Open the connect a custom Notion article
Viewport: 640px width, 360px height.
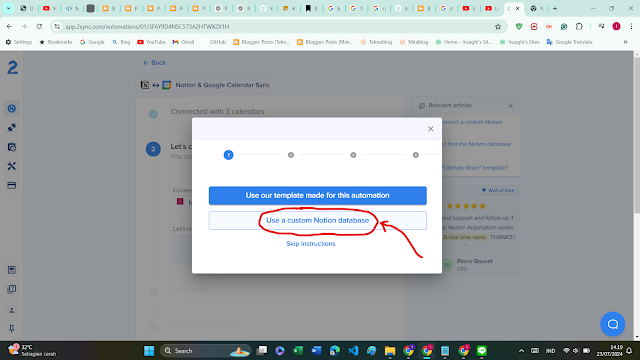pos(471,122)
